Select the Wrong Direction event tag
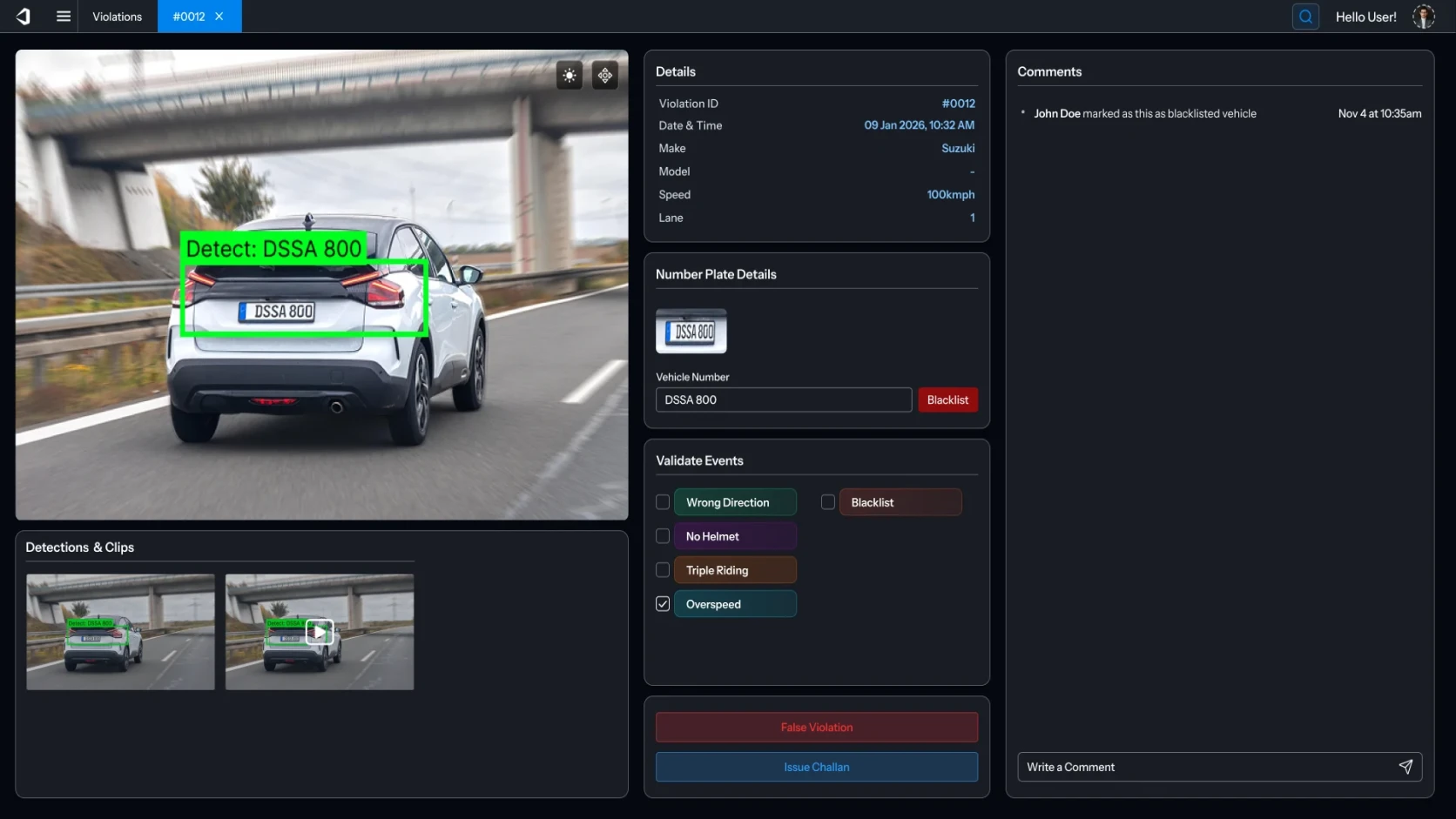The image size is (1456, 819). pos(735,502)
